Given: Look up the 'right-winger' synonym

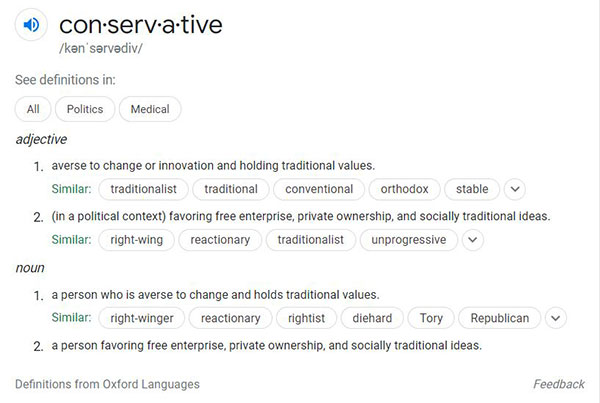Looking at the screenshot, I should pos(142,318).
